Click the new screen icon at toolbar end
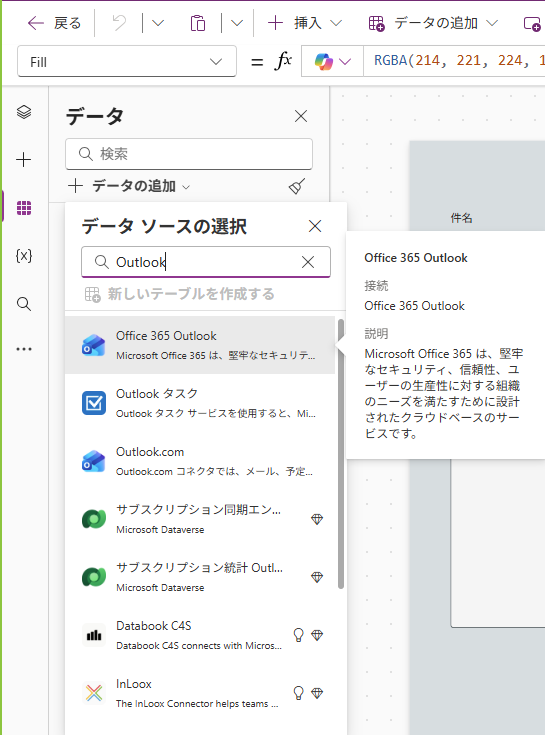The height and width of the screenshot is (735, 545). pyautogui.click(x=532, y=23)
